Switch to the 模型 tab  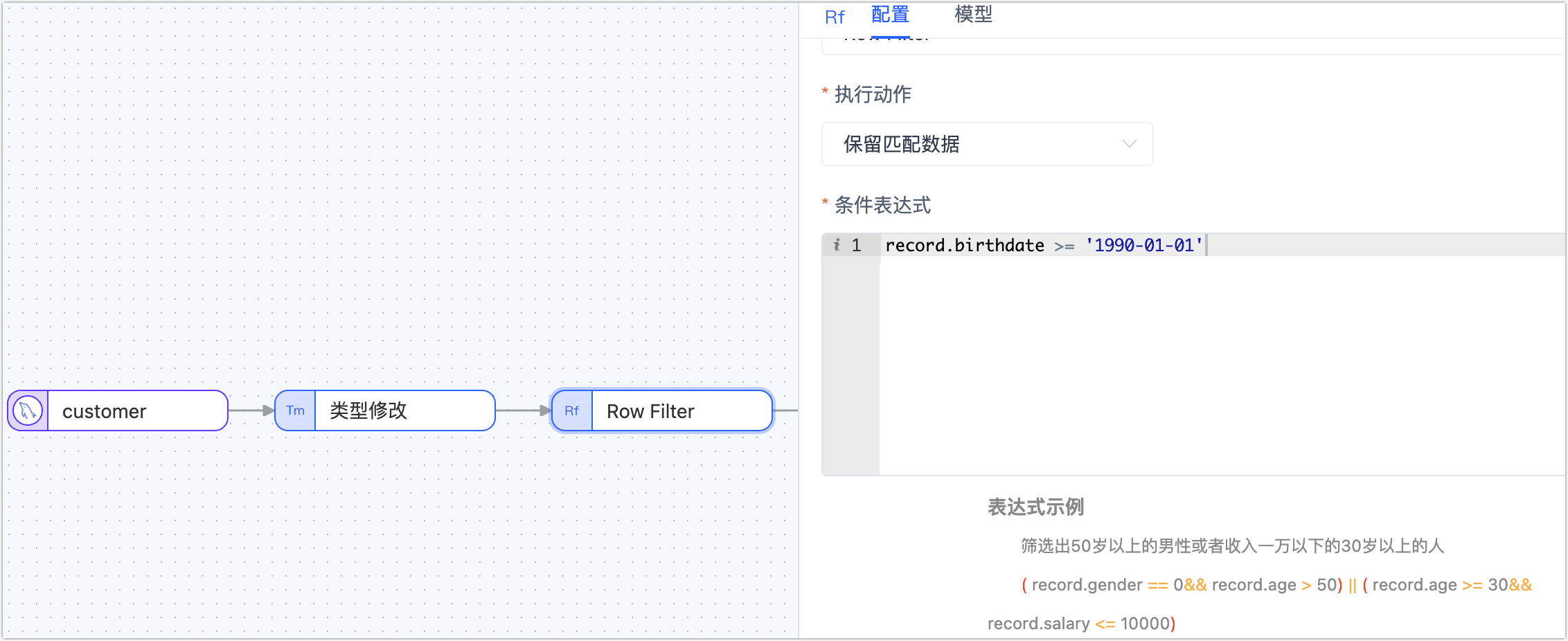[x=972, y=15]
